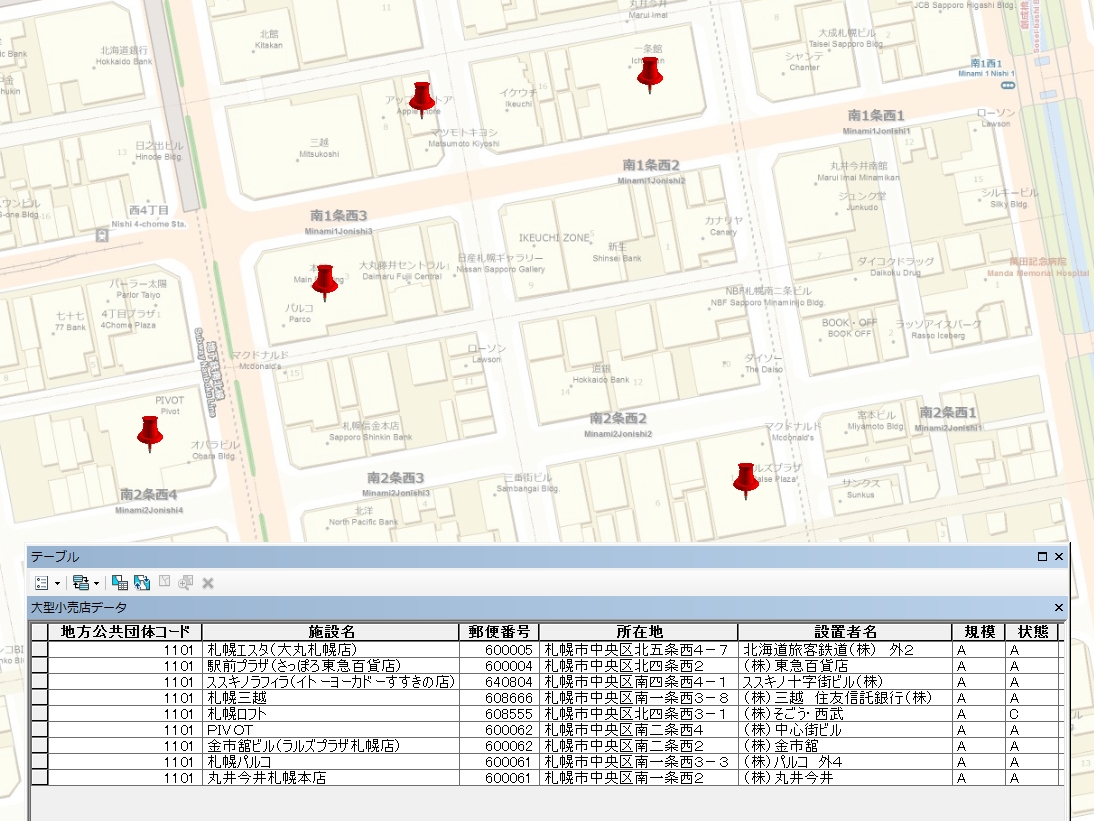The height and width of the screenshot is (821, 1094).
Task: Click postal code cell 600005
Action: (499, 649)
